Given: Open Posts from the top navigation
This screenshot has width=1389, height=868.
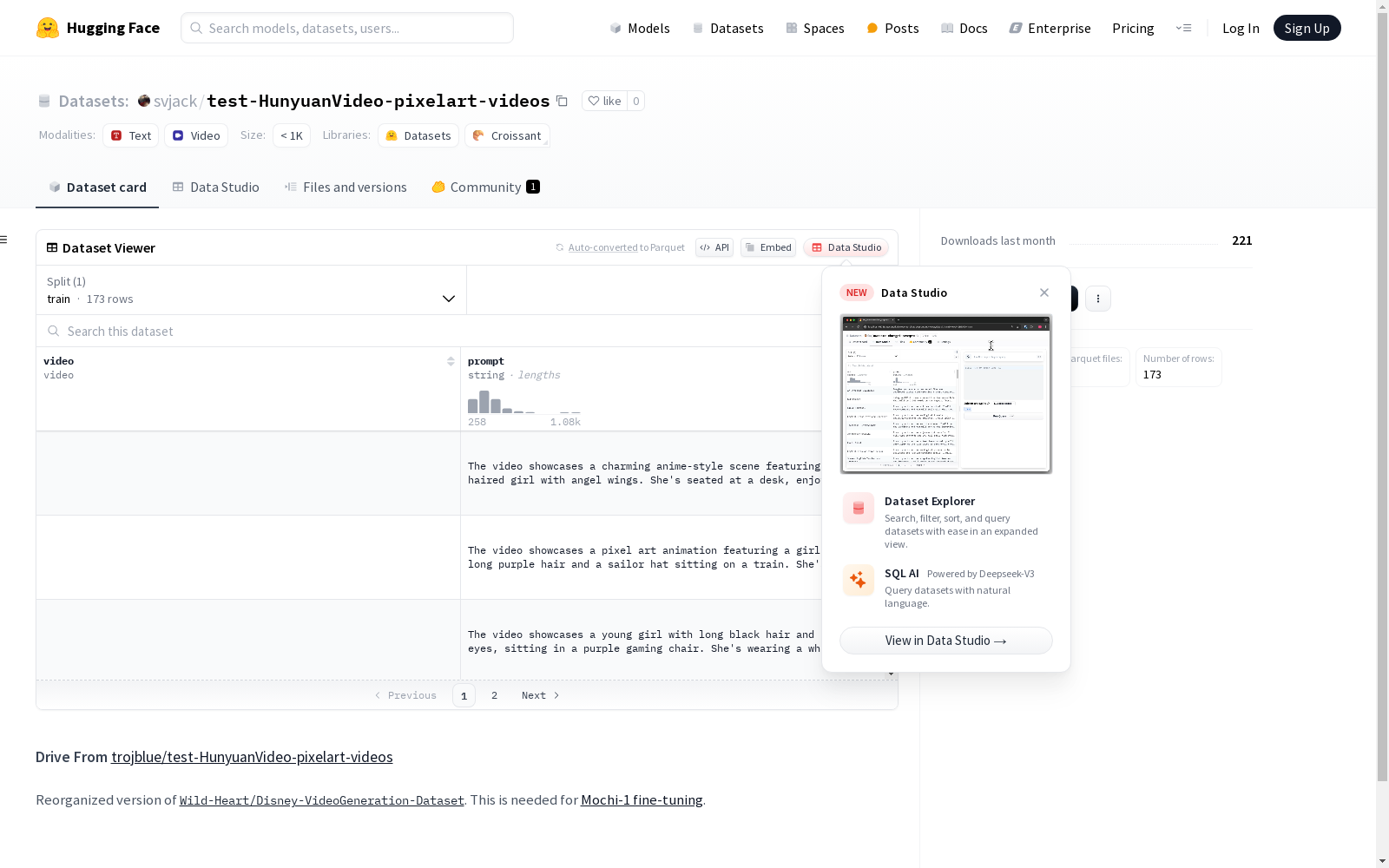Looking at the screenshot, I should click(892, 28).
